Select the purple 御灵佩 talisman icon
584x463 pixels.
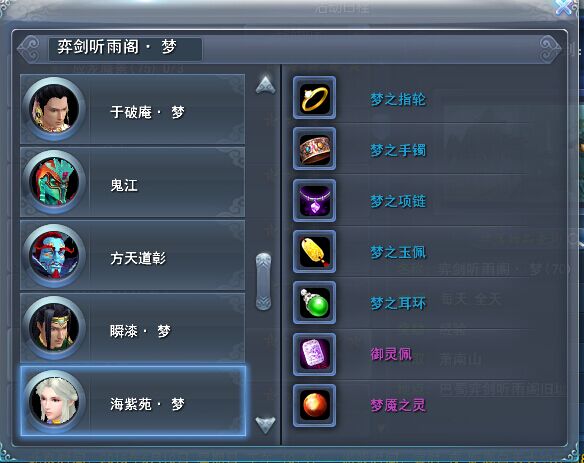click(x=314, y=354)
